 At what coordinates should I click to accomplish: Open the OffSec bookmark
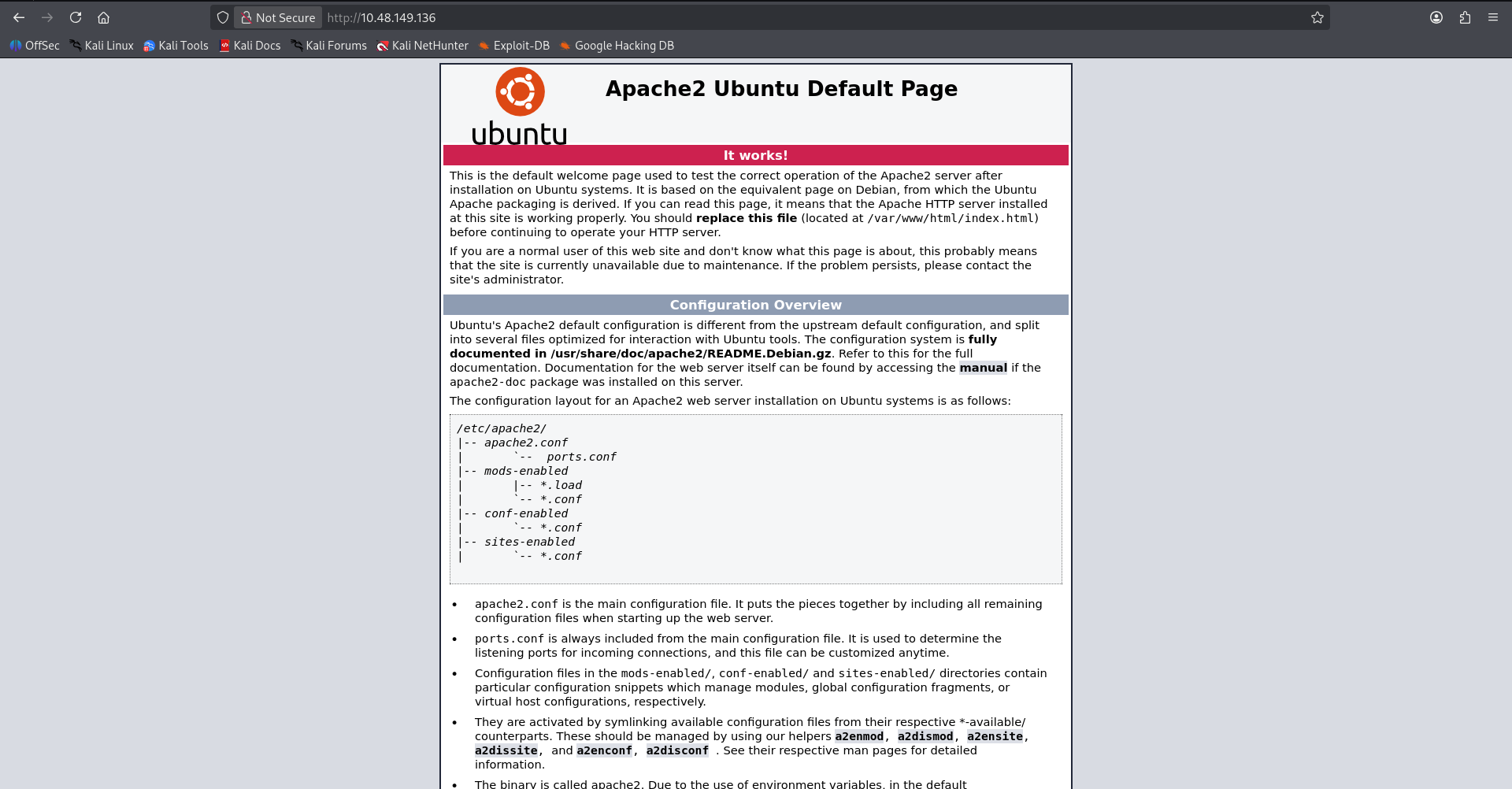pyautogui.click(x=35, y=46)
